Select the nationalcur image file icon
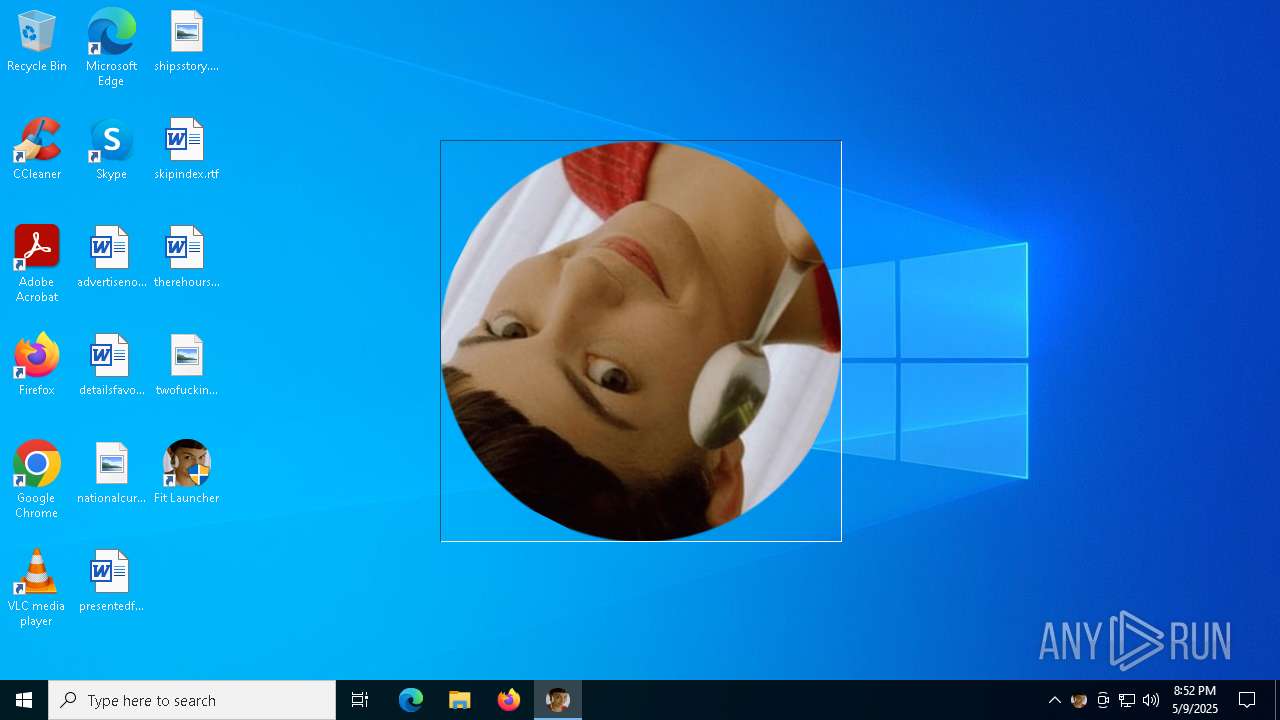Image resolution: width=1280 pixels, height=720 pixels. click(111, 474)
